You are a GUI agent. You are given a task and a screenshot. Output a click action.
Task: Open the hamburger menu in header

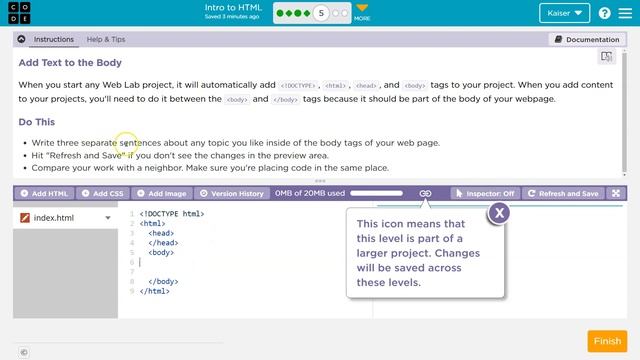(625, 13)
